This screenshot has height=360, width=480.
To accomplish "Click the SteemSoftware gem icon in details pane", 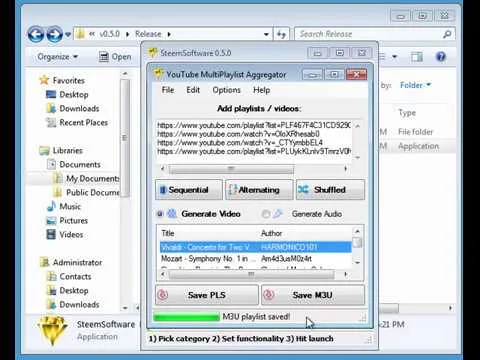I will pyautogui.click(x=52, y=330).
